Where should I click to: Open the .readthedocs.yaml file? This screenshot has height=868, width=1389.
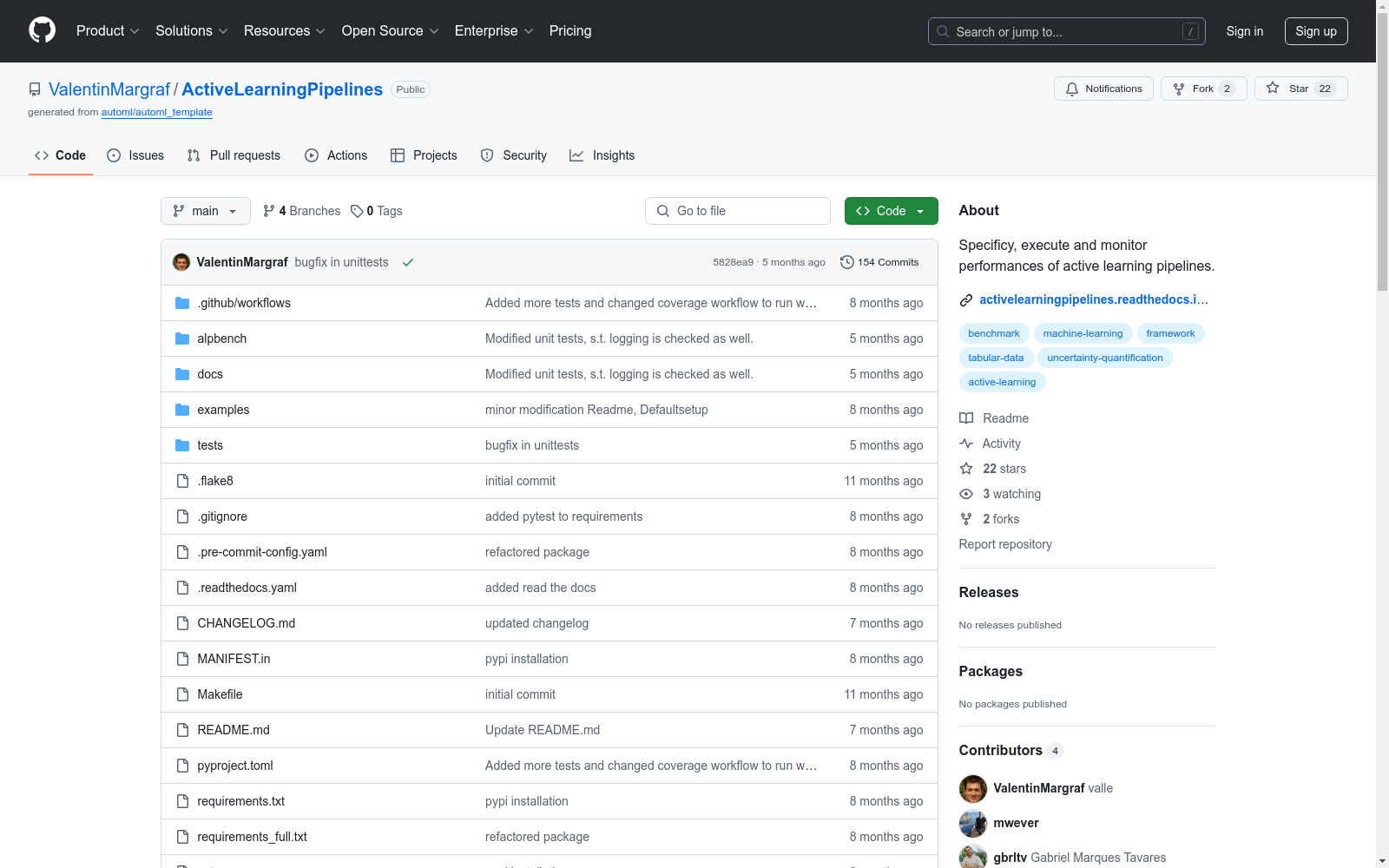247,588
